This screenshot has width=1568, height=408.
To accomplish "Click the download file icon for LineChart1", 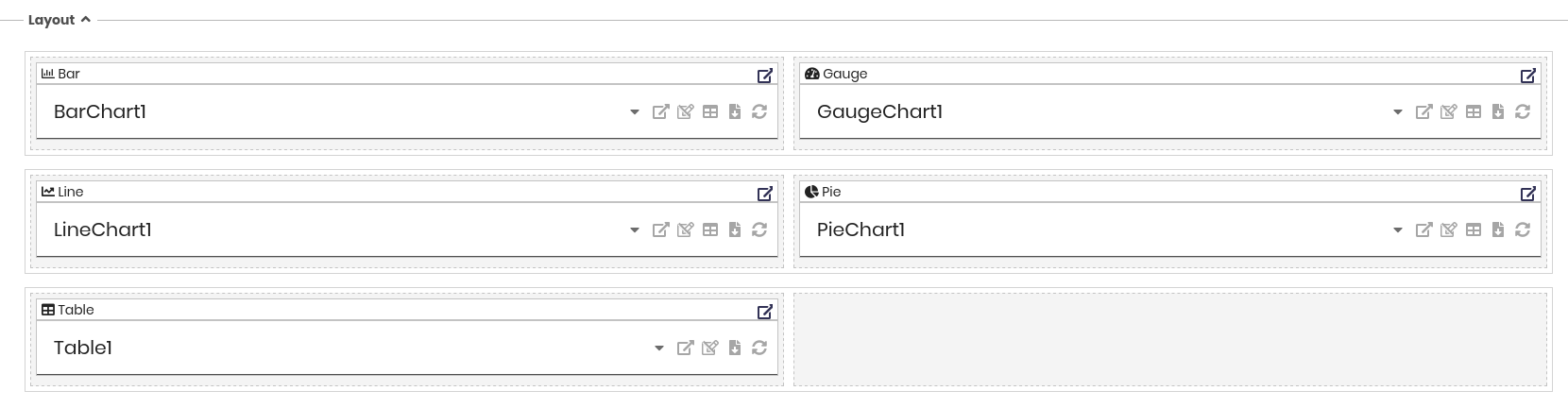I will pos(735,229).
